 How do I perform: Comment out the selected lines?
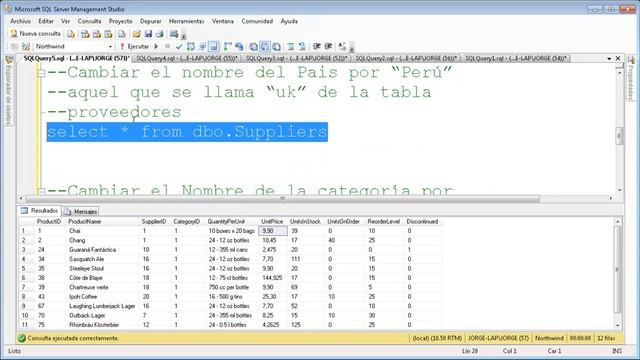pyautogui.click(x=290, y=47)
